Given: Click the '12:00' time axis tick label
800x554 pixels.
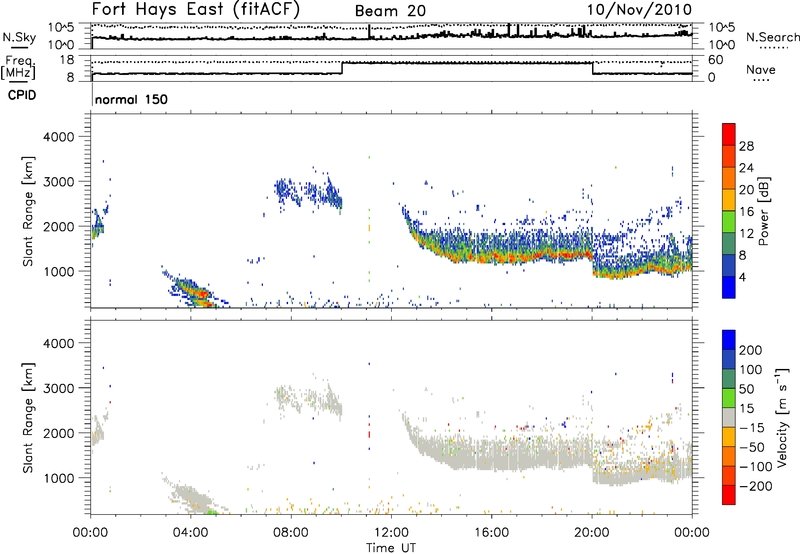Looking at the screenshot, I should tap(391, 533).
